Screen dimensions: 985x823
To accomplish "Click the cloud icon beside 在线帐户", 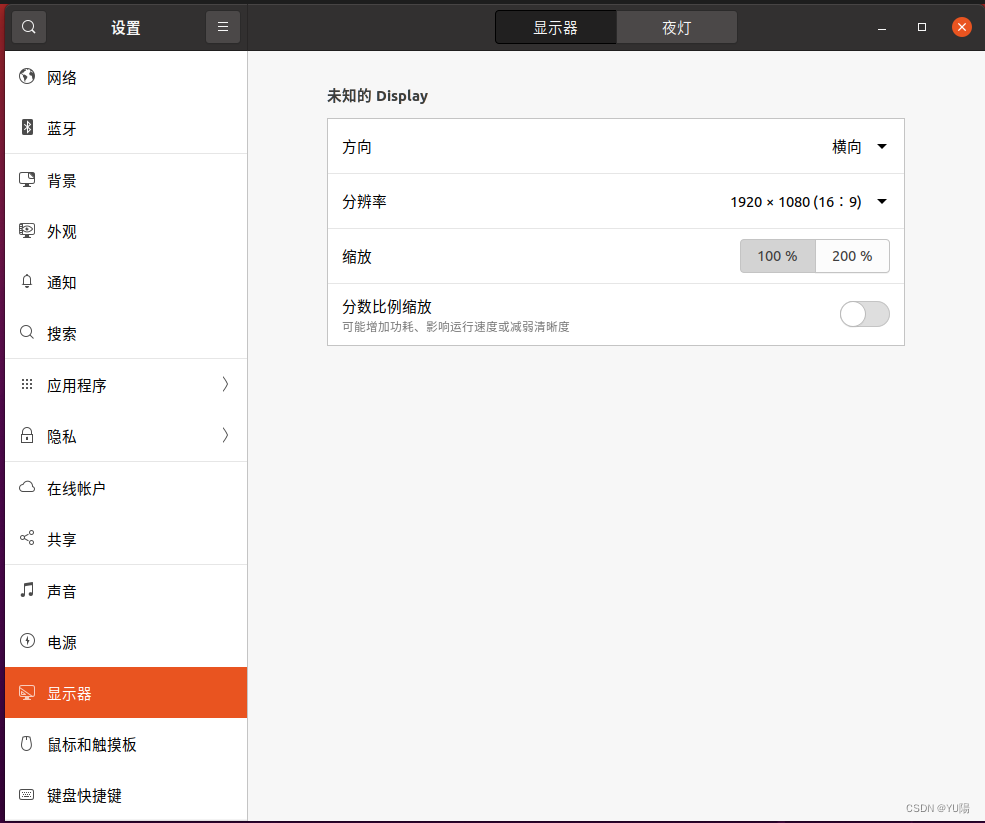I will click(x=27, y=487).
